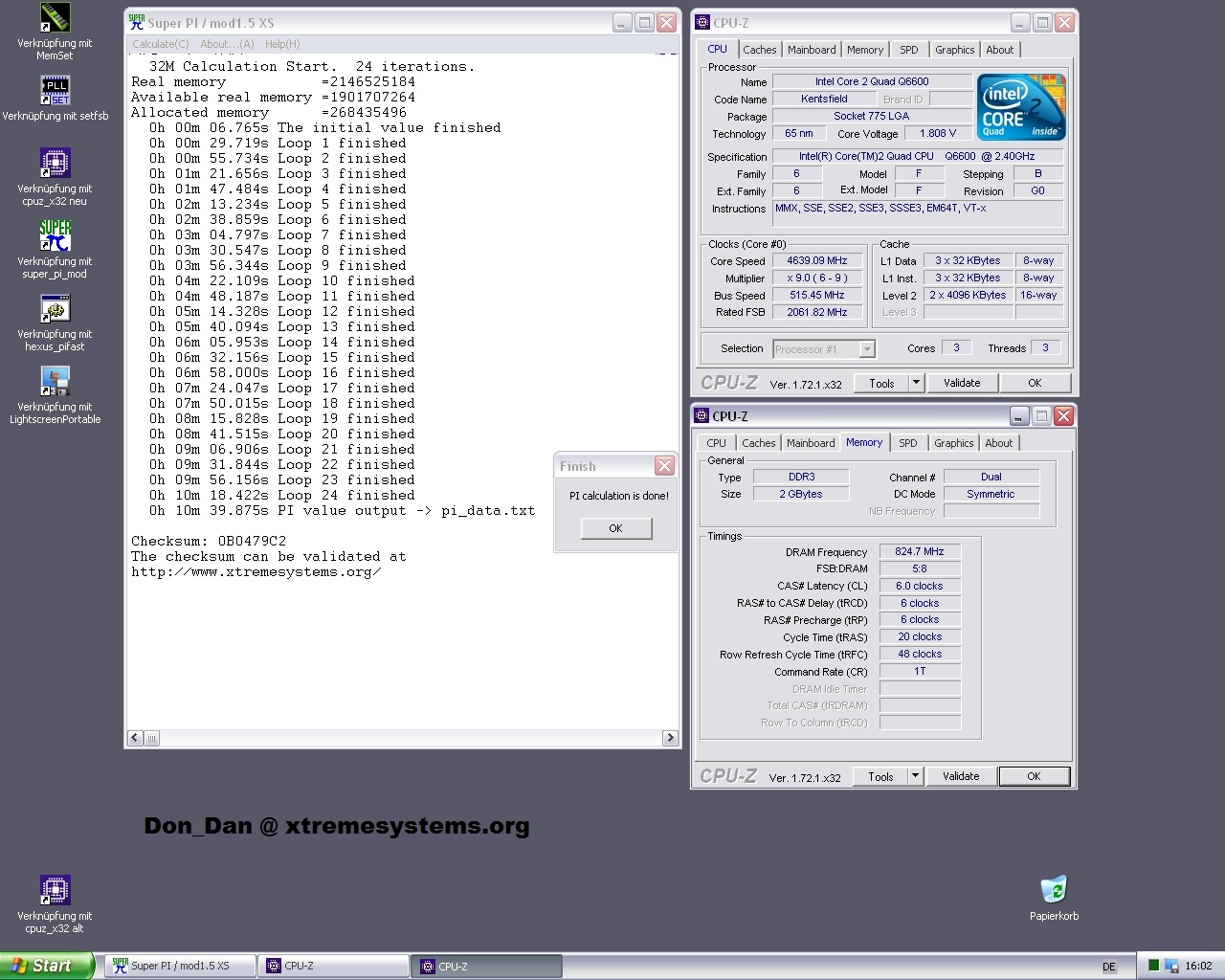The height and width of the screenshot is (980, 1225).
Task: Click the taskbar clock showing 16:02
Action: [x=1198, y=967]
